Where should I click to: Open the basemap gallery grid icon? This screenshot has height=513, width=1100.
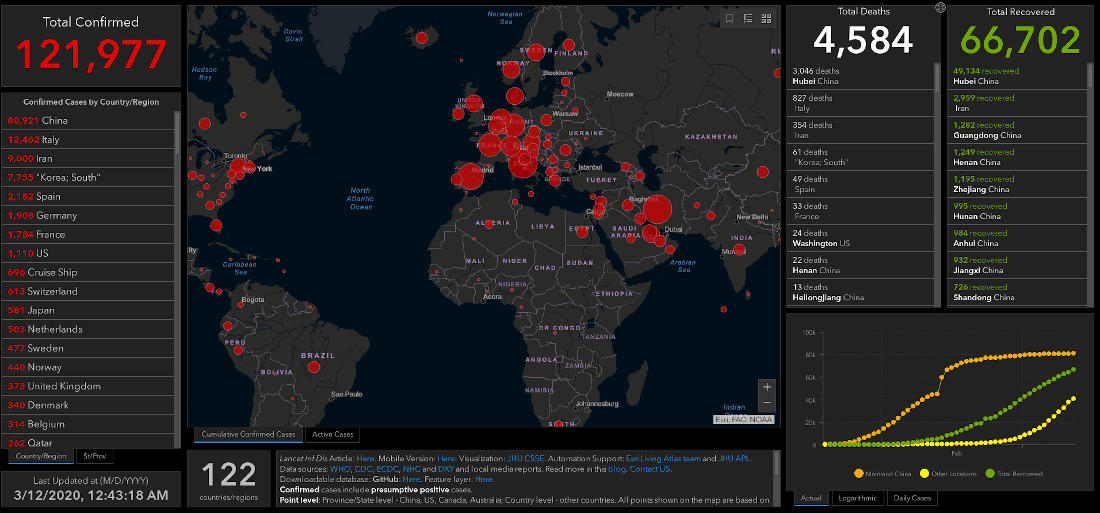(766, 18)
